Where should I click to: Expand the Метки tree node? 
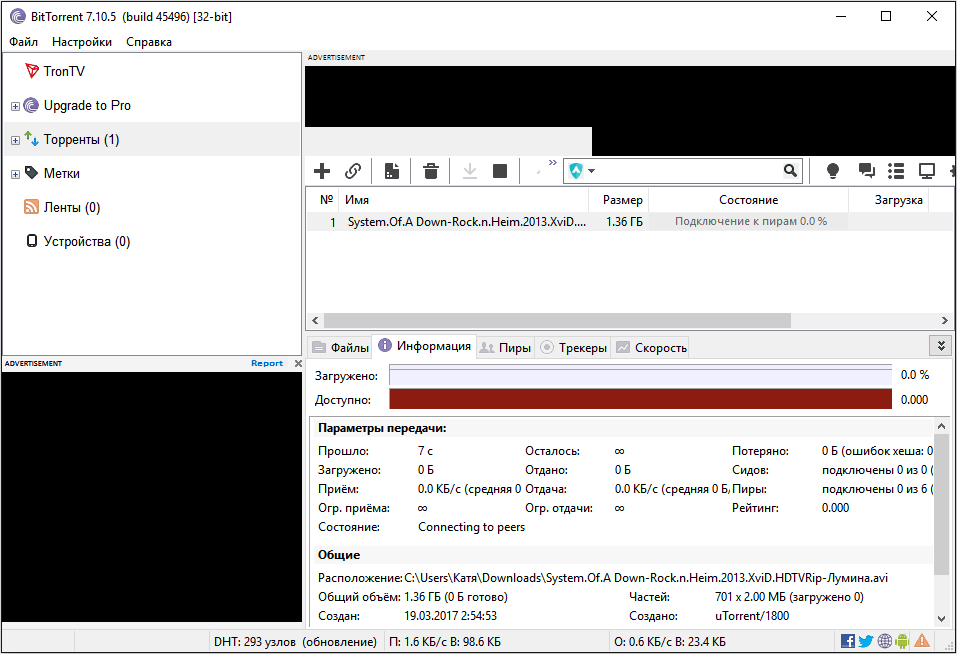(x=15, y=174)
